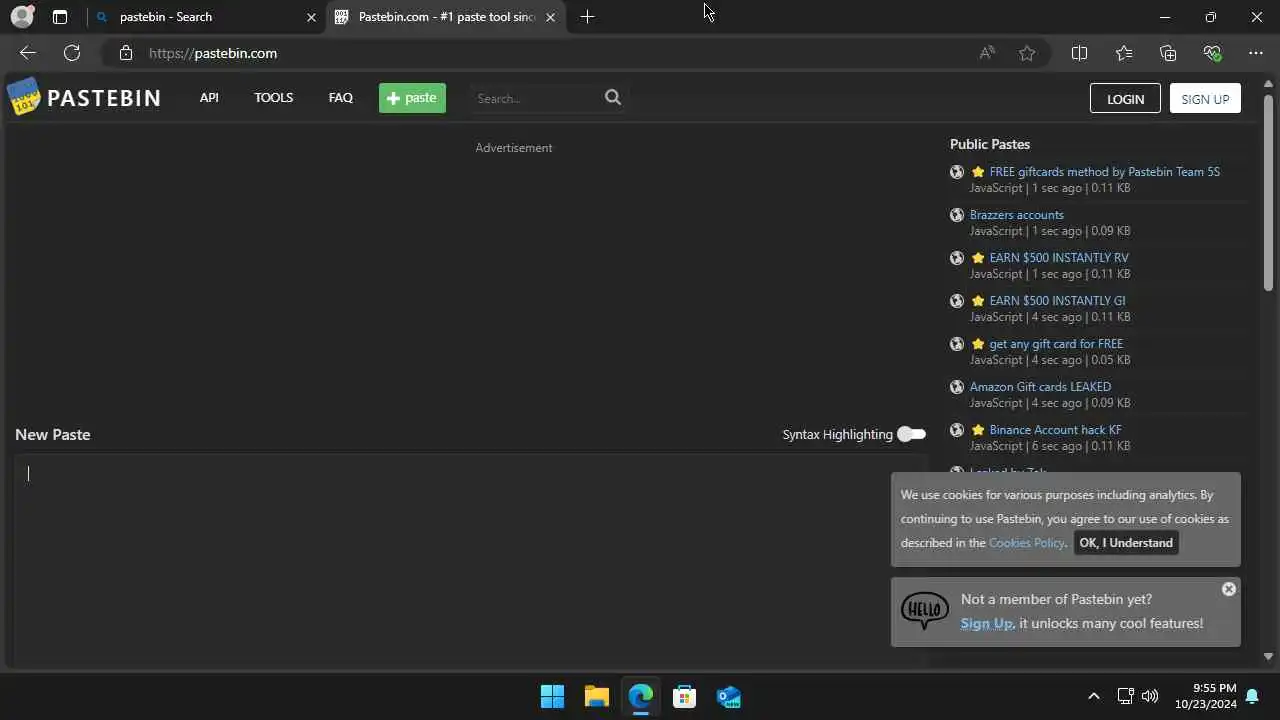Open split screen icon in toolbar

click(1079, 53)
